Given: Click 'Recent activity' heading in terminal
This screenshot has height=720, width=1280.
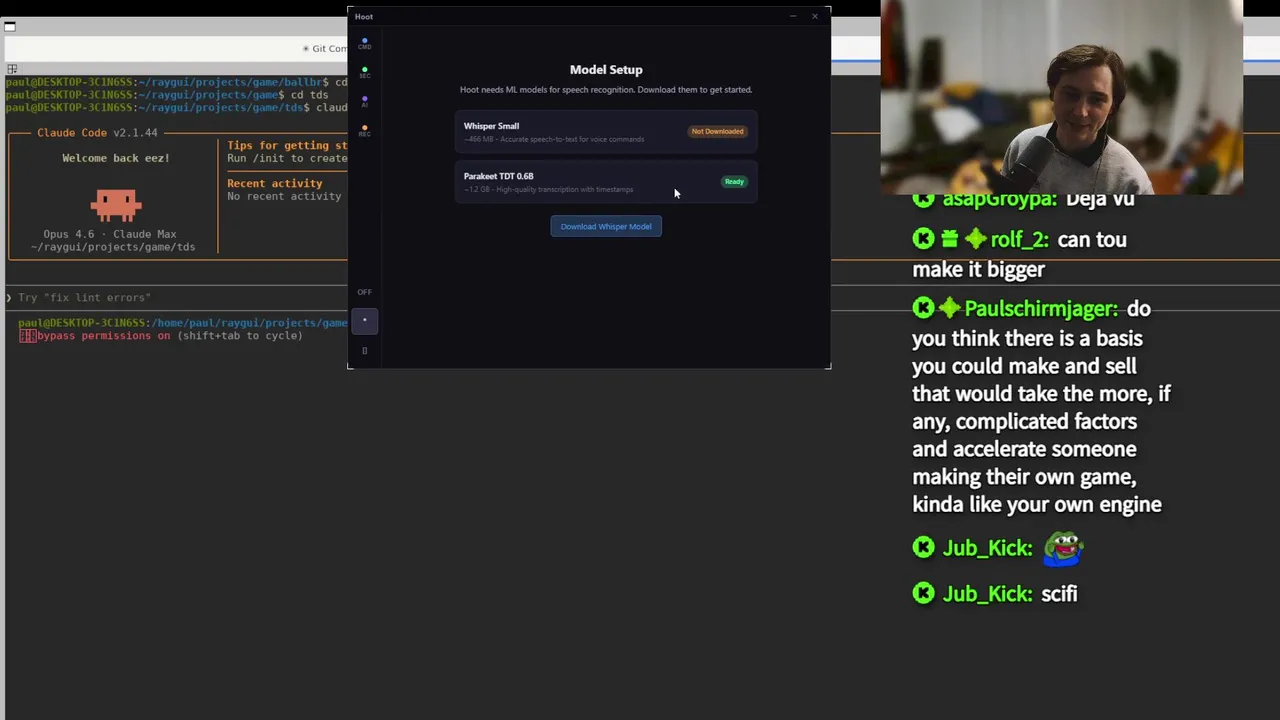Looking at the screenshot, I should 275,184.
